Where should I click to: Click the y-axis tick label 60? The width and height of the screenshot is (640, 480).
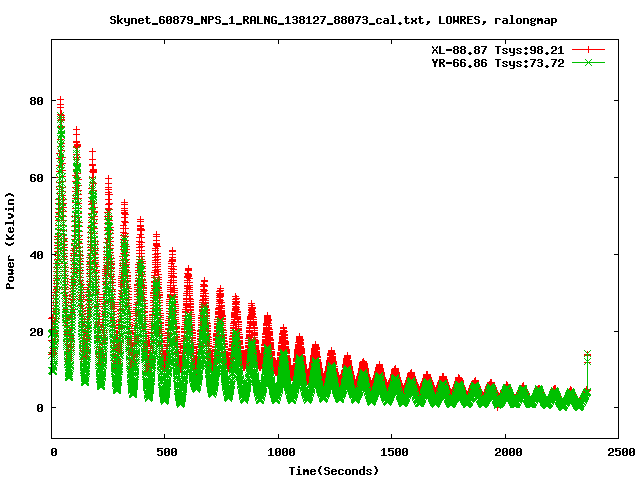(x=36, y=178)
